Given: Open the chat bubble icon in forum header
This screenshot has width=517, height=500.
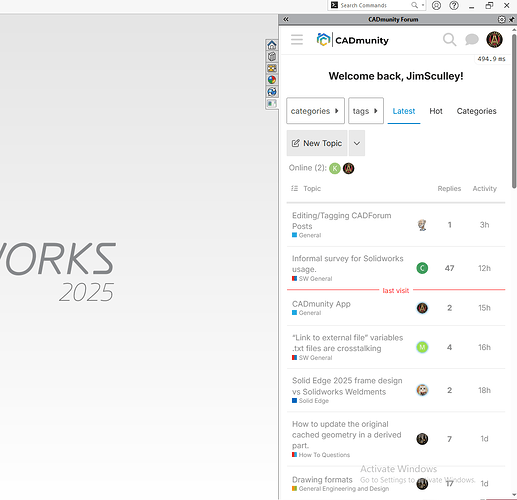Looking at the screenshot, I should (x=472, y=40).
